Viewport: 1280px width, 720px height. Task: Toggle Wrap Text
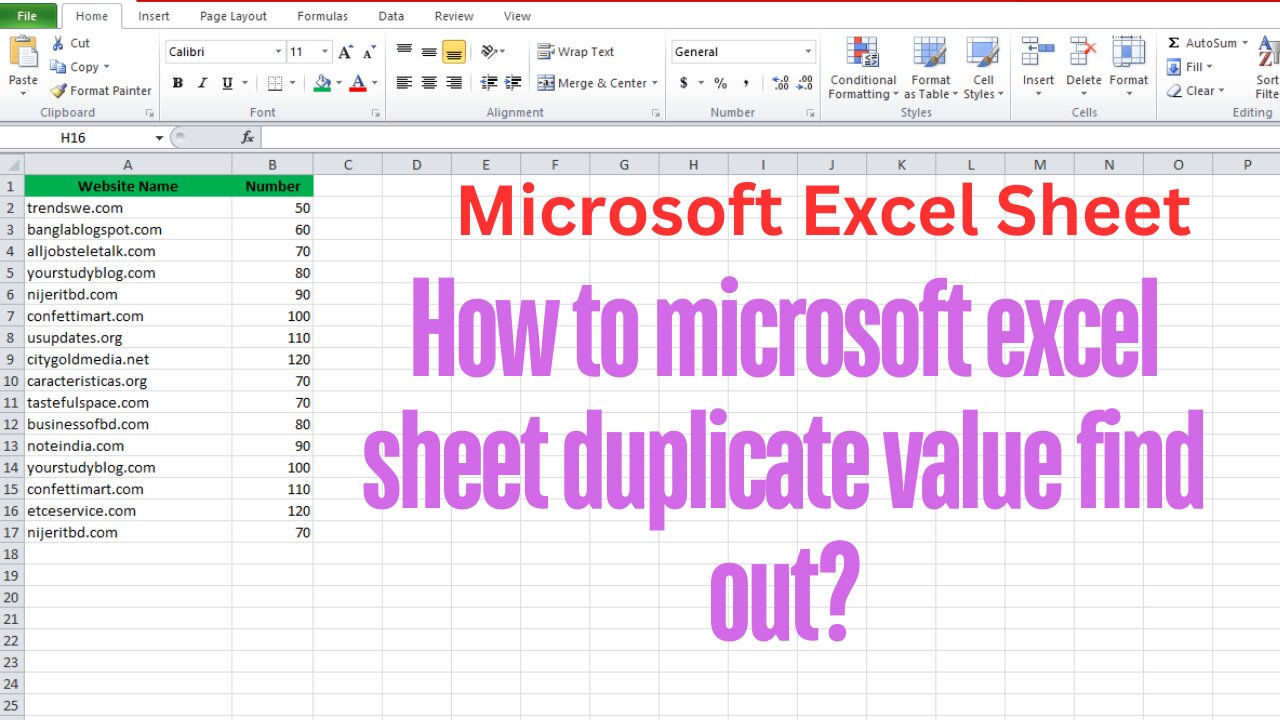(x=576, y=52)
